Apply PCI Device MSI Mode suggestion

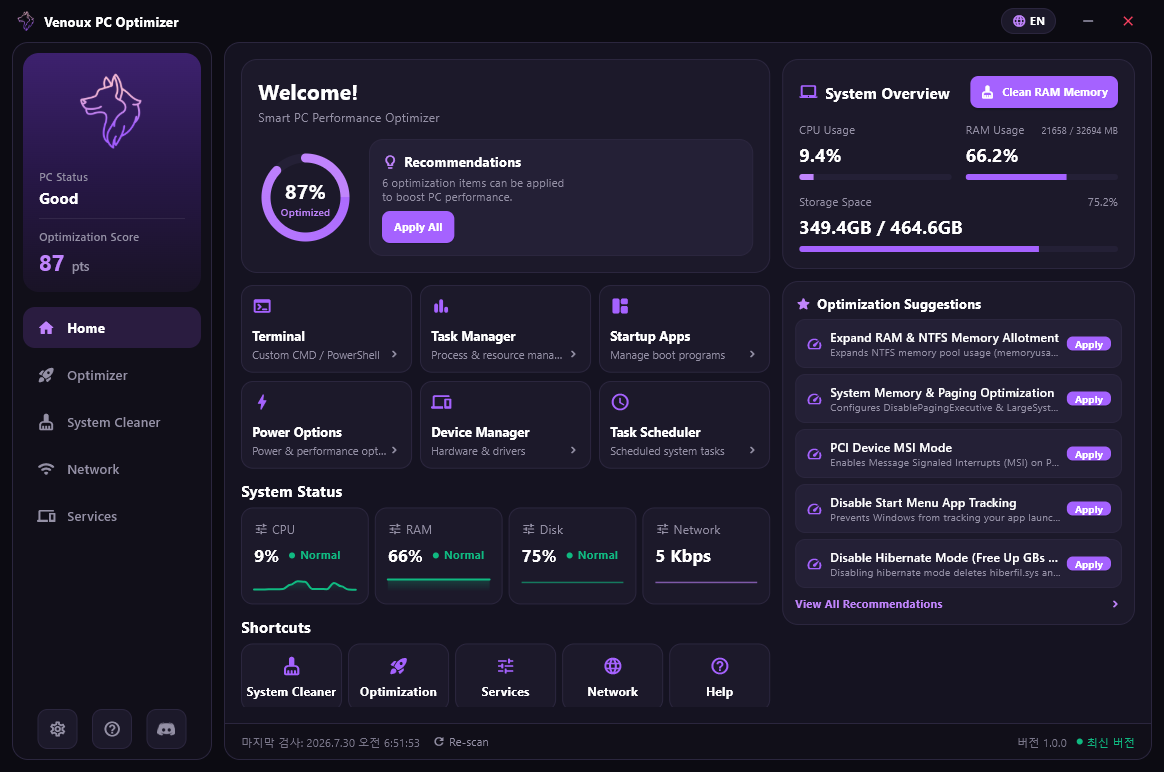click(x=1088, y=454)
